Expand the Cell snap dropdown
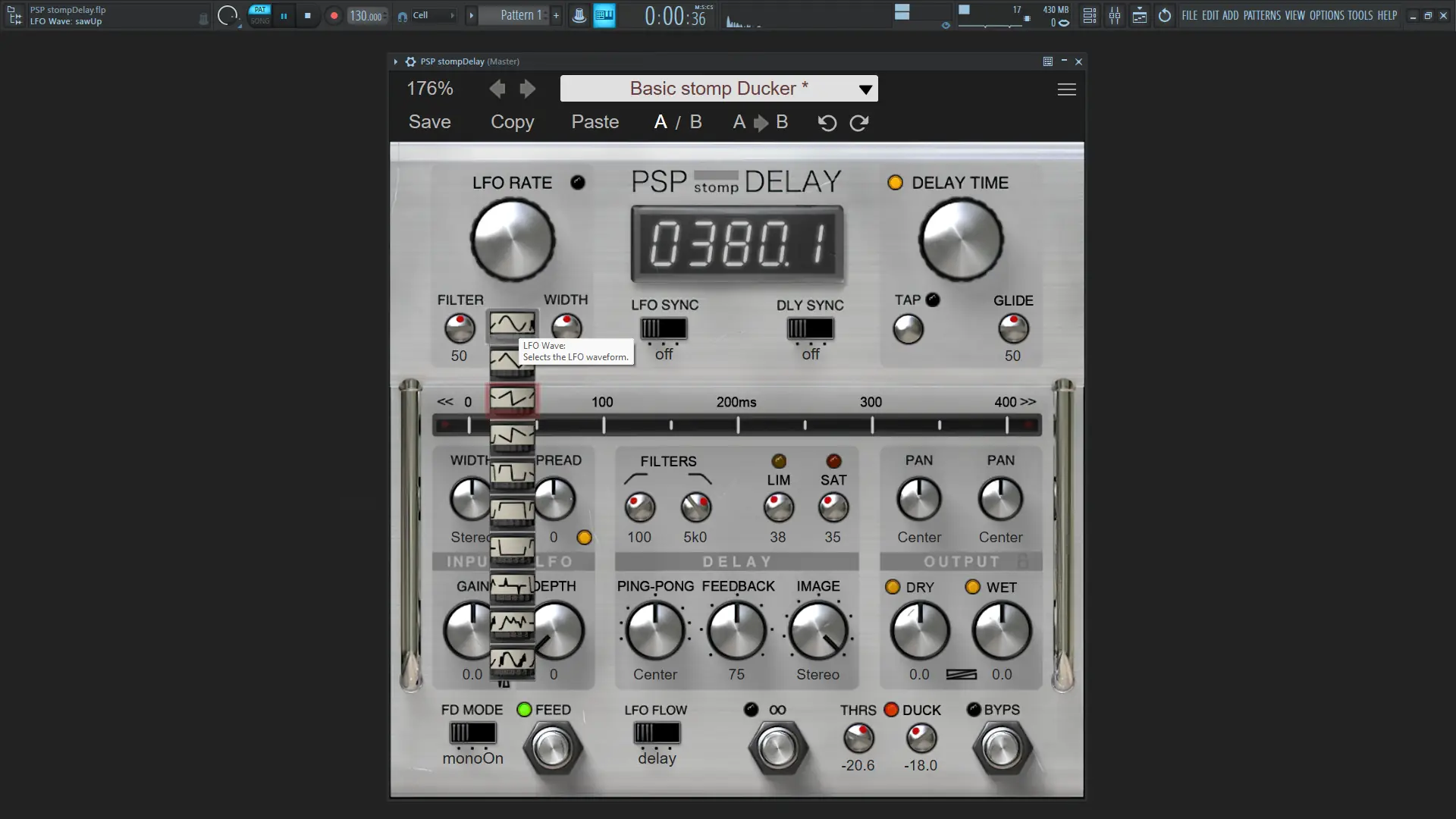Screen dimensions: 1456x819 click(x=434, y=15)
